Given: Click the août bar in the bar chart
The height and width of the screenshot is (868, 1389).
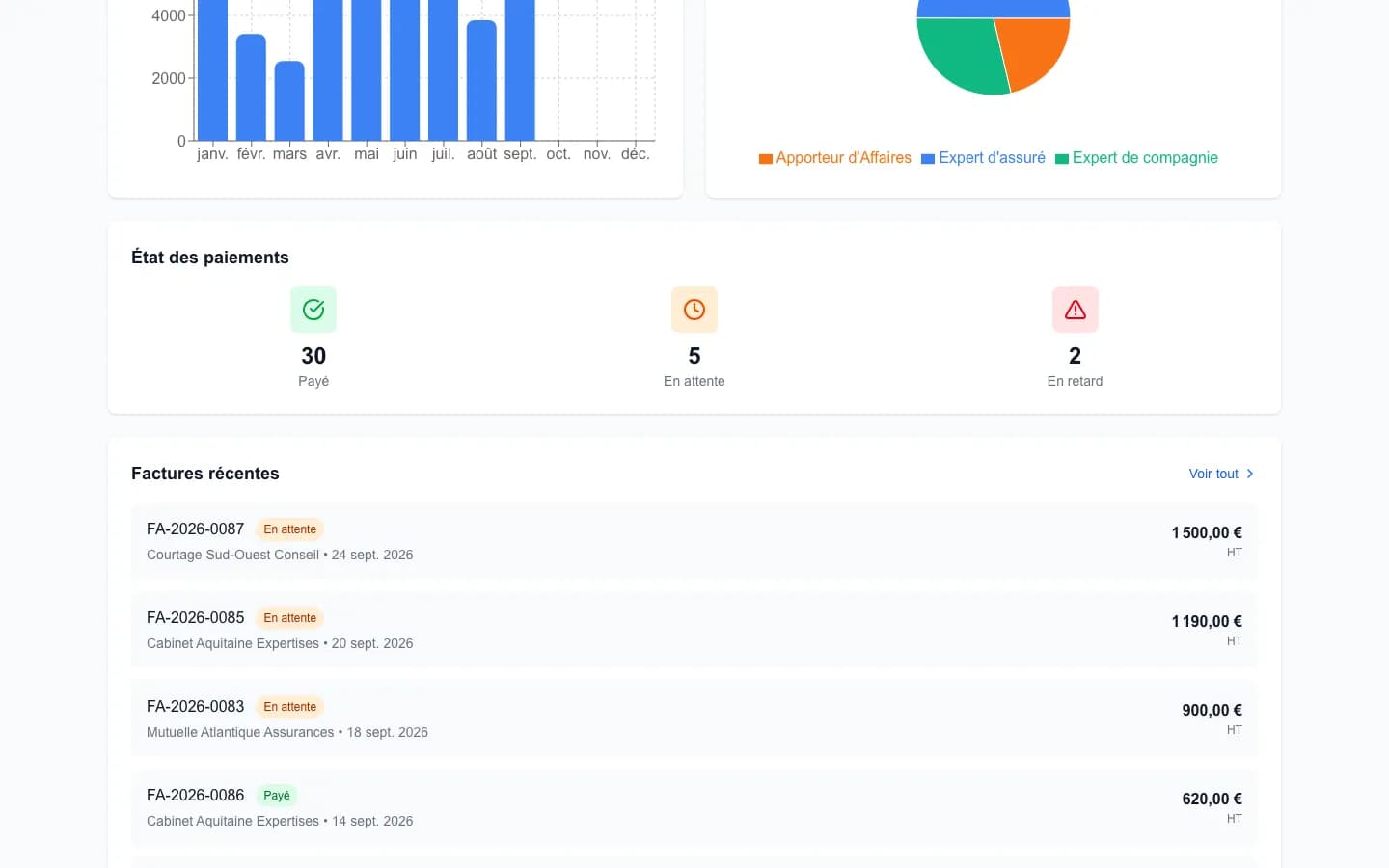Looking at the screenshot, I should coord(481,81).
